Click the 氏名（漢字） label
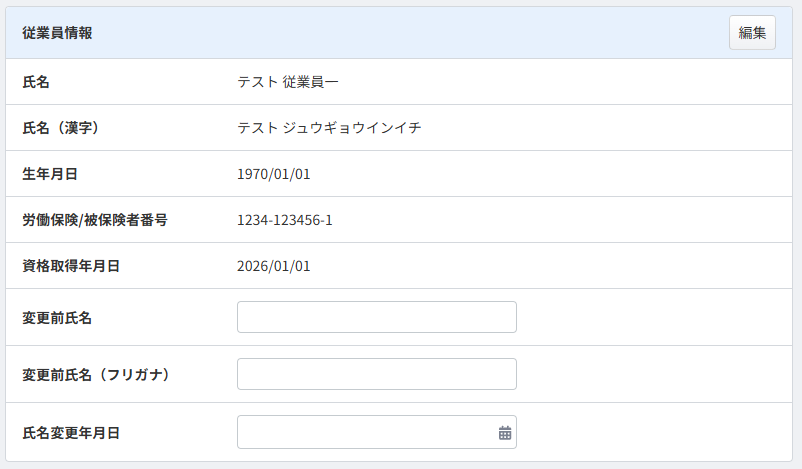The width and height of the screenshot is (802, 469). point(60,128)
